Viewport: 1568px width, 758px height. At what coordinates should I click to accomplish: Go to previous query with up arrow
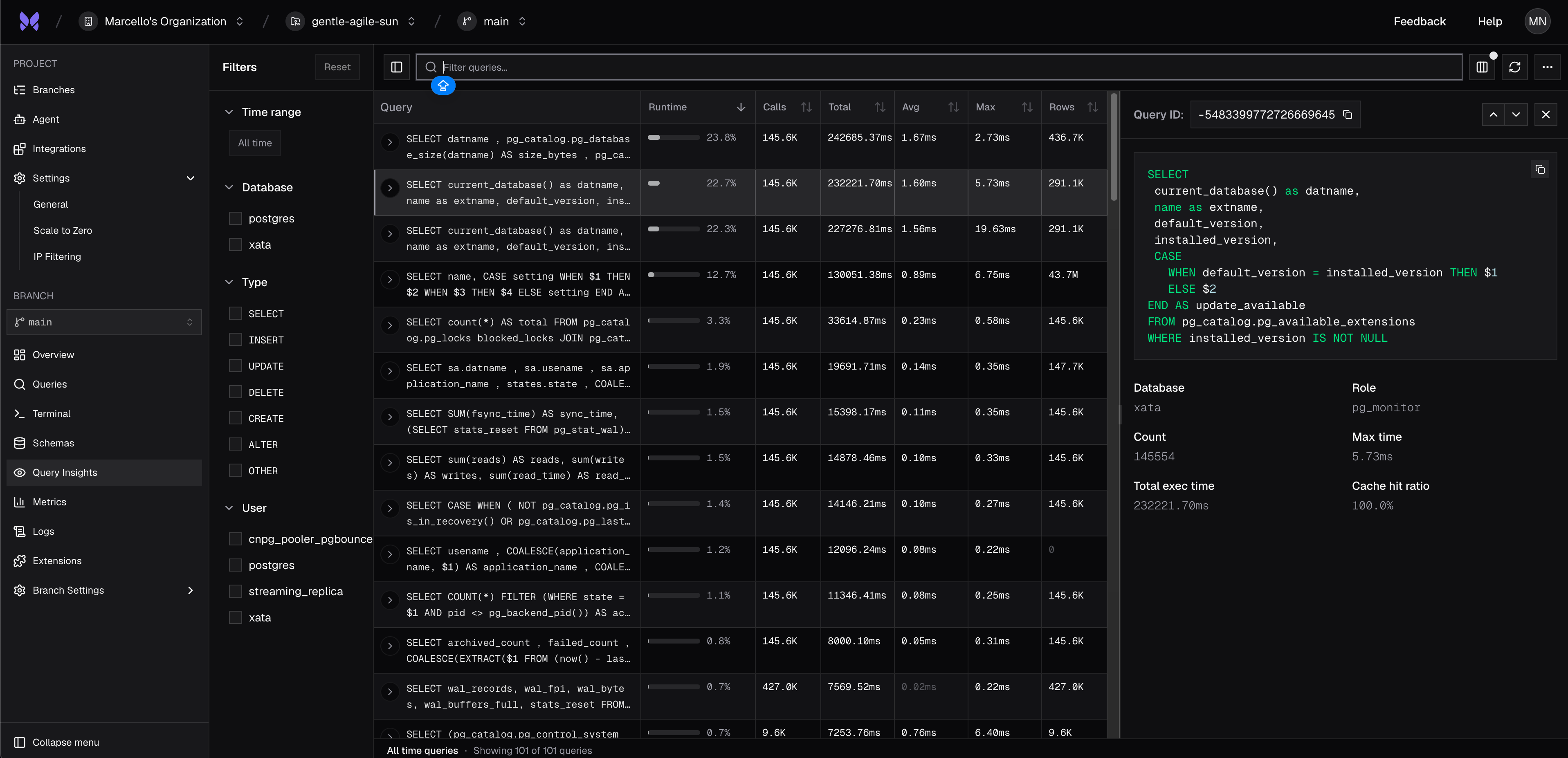coord(1493,114)
